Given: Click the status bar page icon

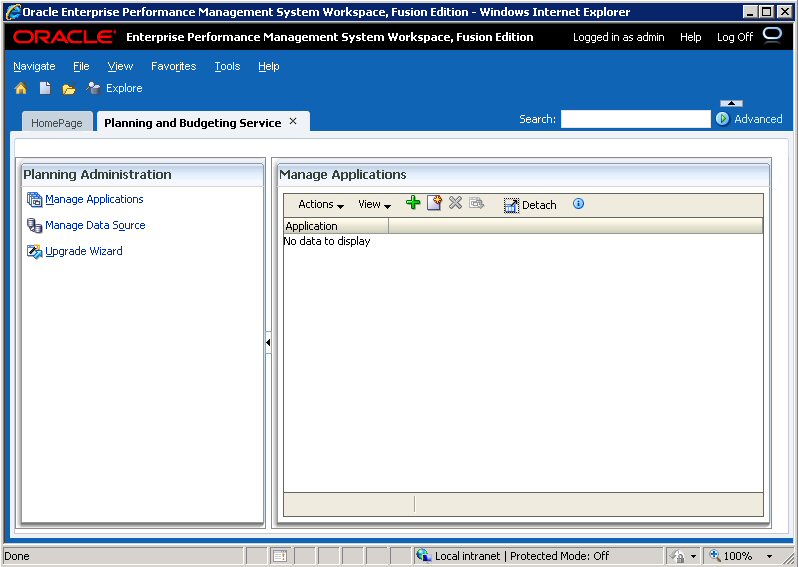Looking at the screenshot, I should pyautogui.click(x=280, y=556).
